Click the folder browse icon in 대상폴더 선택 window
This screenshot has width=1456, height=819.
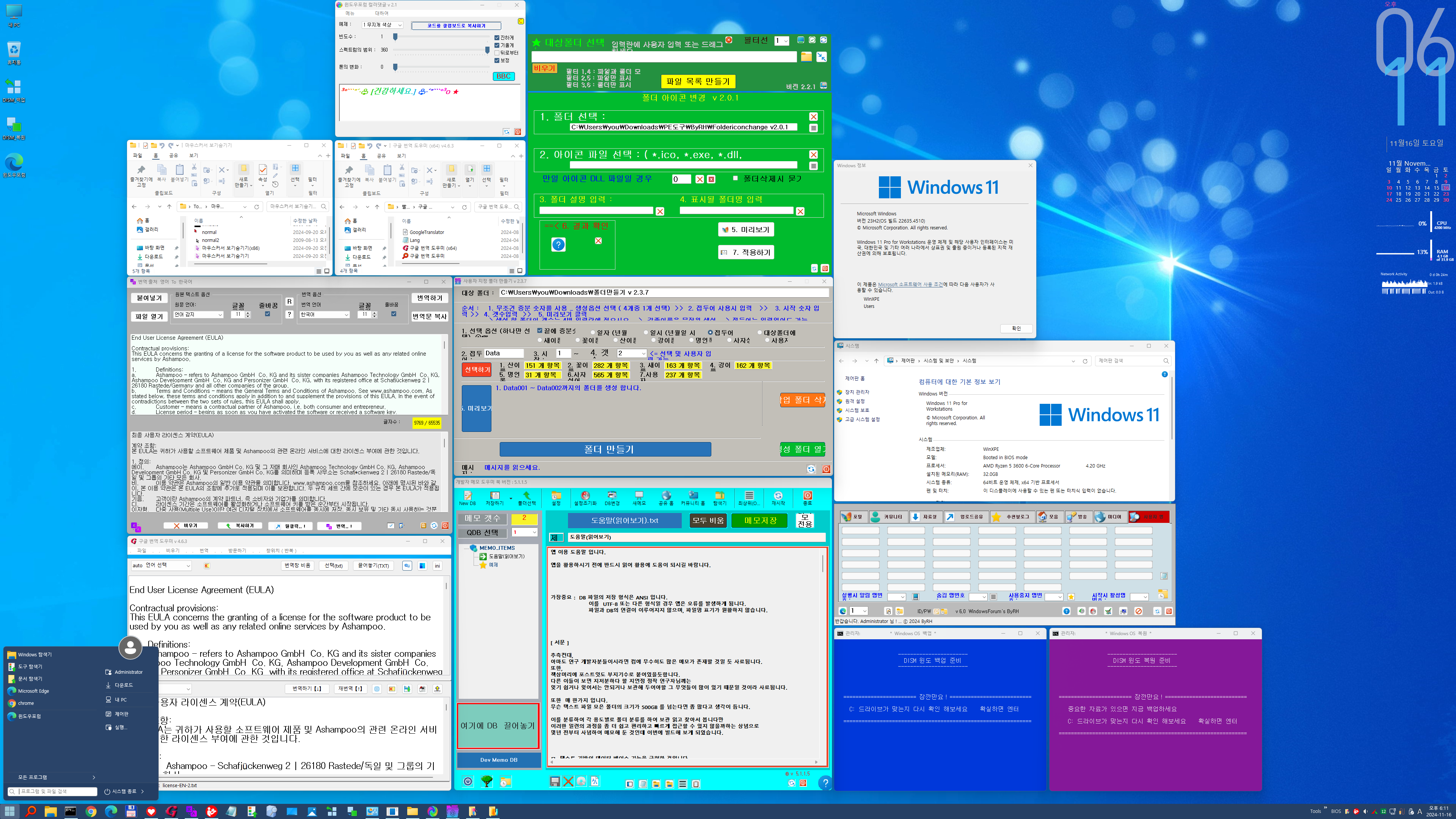click(806, 56)
